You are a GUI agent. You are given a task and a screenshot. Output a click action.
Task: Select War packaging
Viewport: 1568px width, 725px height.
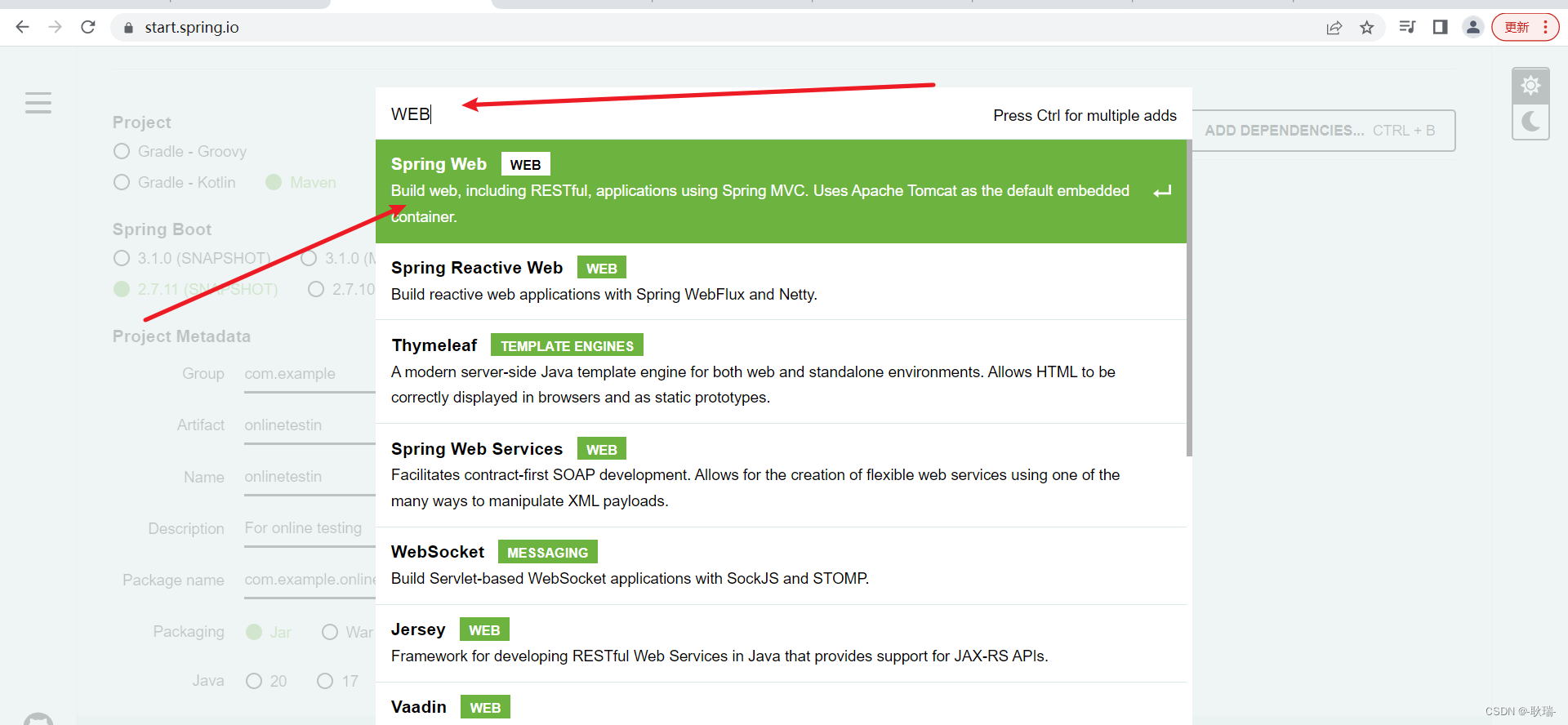pos(348,633)
